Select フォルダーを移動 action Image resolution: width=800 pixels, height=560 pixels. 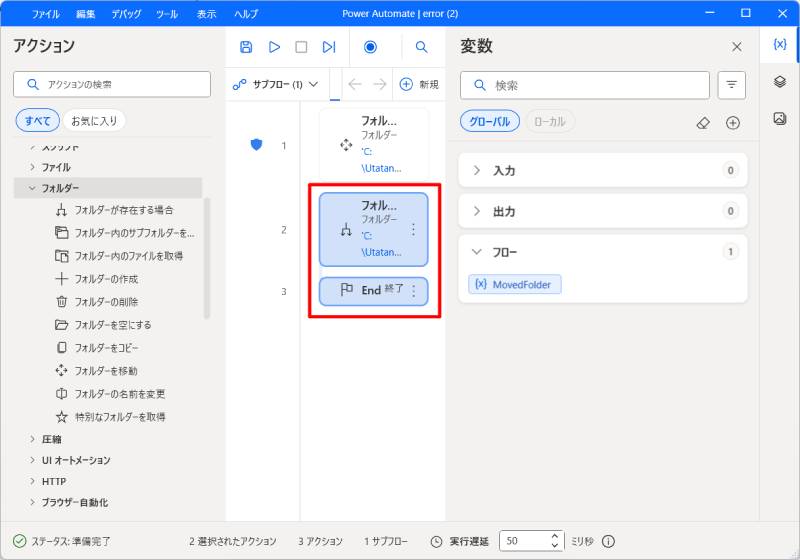96,371
